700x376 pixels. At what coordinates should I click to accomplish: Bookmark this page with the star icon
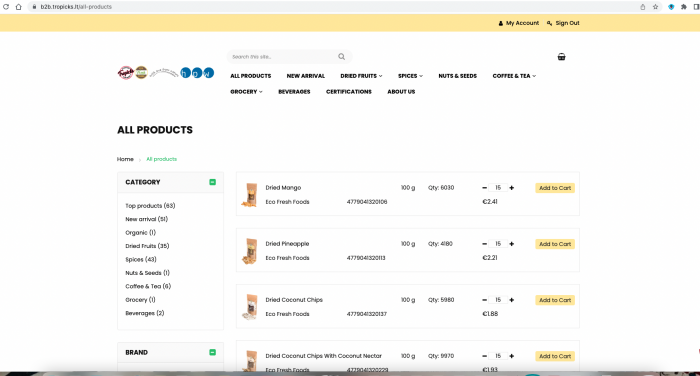point(655,7)
